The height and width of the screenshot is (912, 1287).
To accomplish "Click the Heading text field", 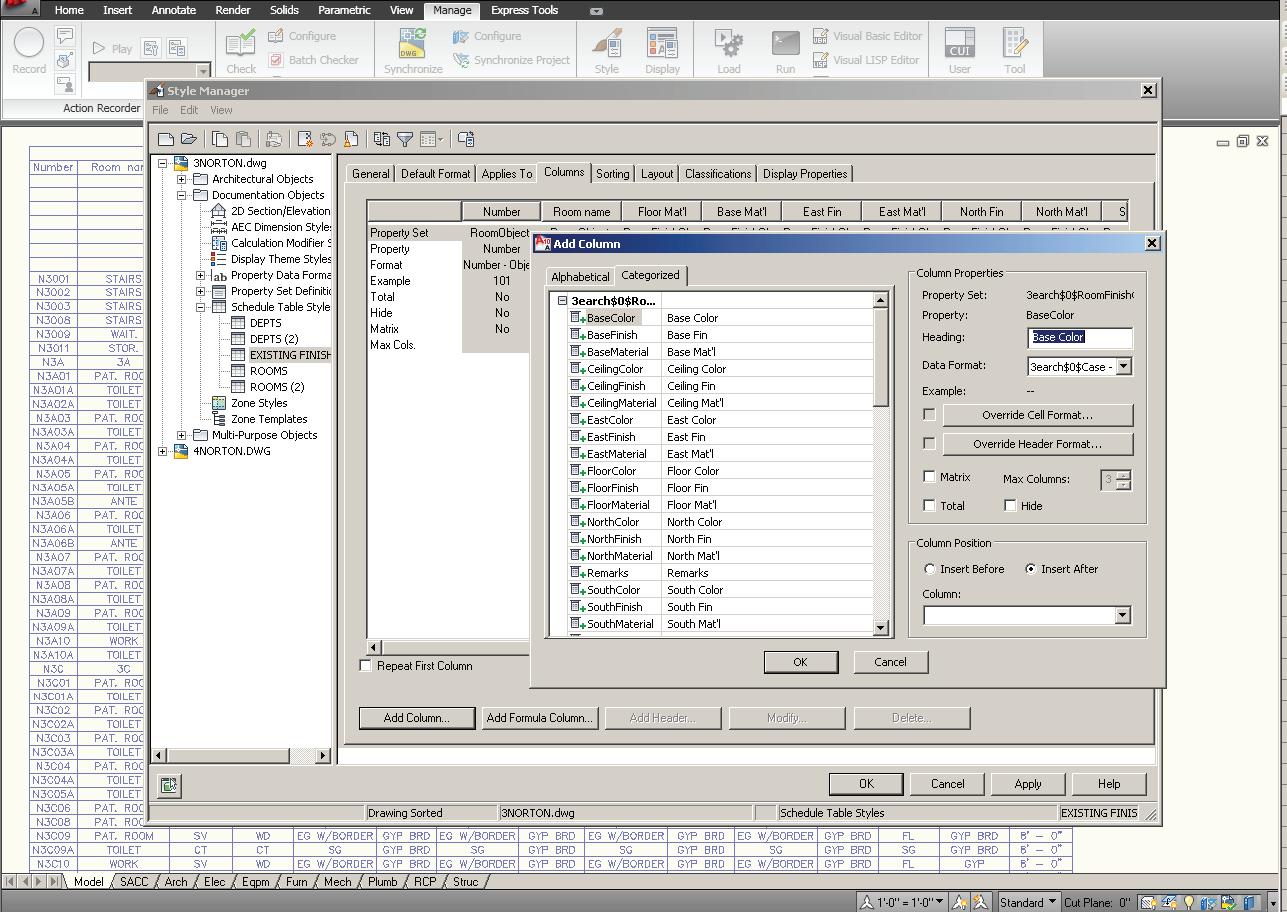I will 1079,338.
